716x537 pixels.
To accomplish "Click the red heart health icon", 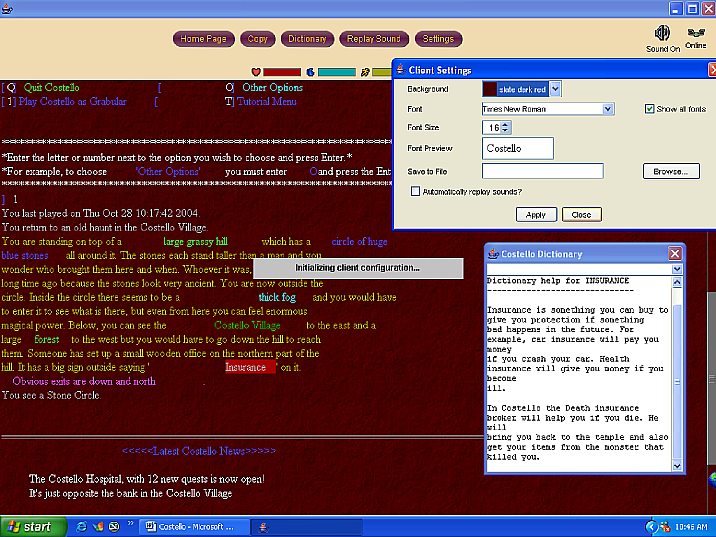I will tap(256, 72).
